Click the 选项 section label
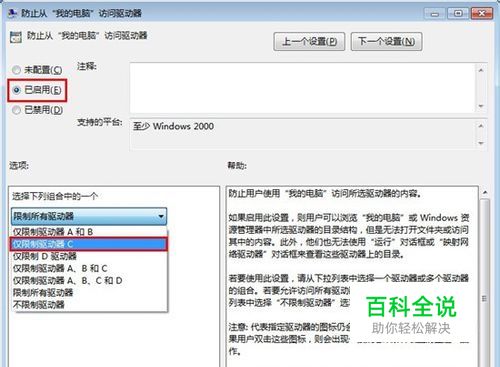 19,165
